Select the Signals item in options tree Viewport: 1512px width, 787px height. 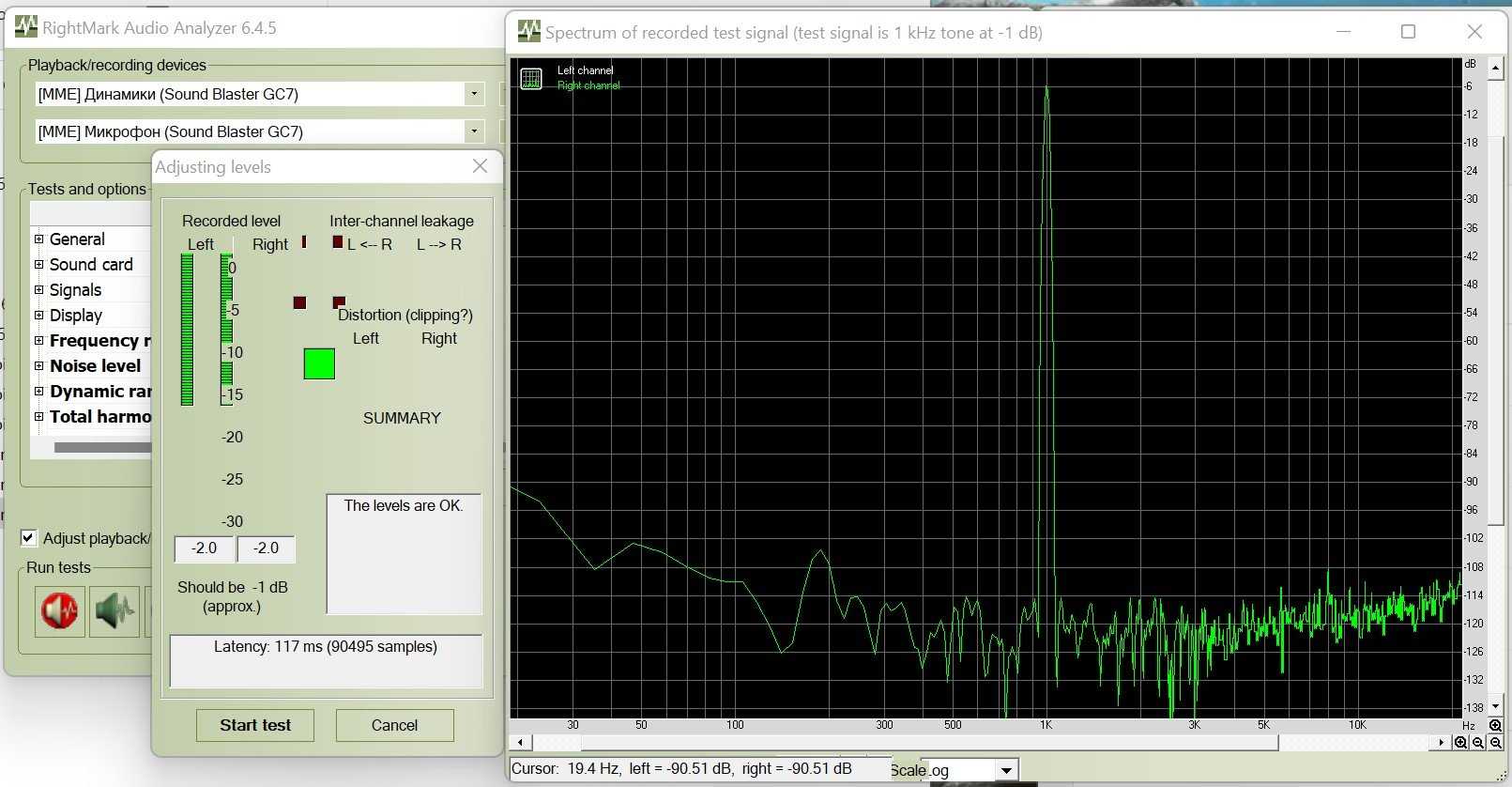click(75, 290)
